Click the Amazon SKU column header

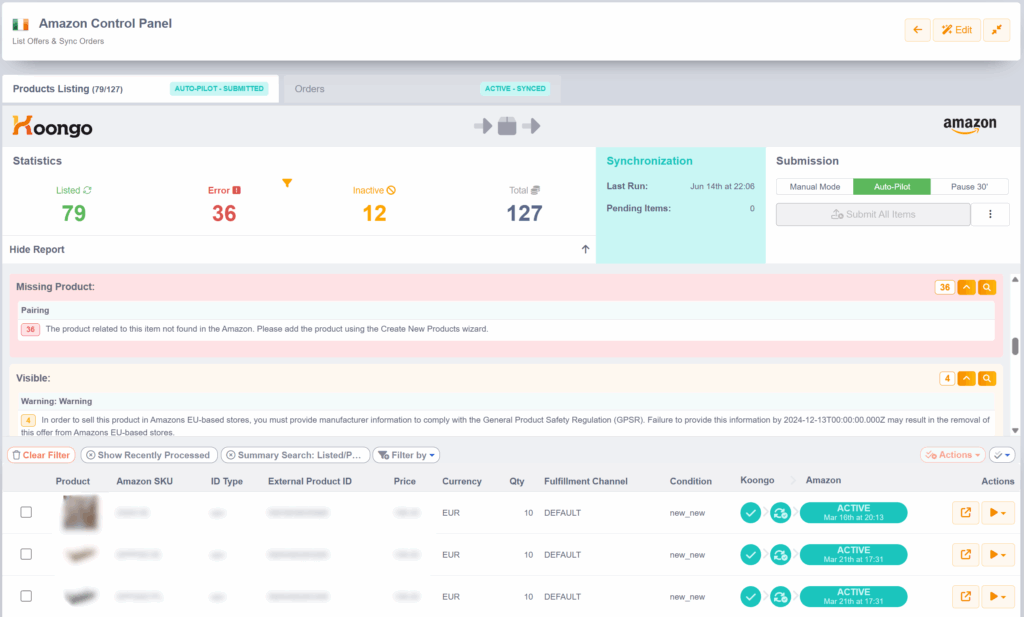pyautogui.click(x=144, y=481)
